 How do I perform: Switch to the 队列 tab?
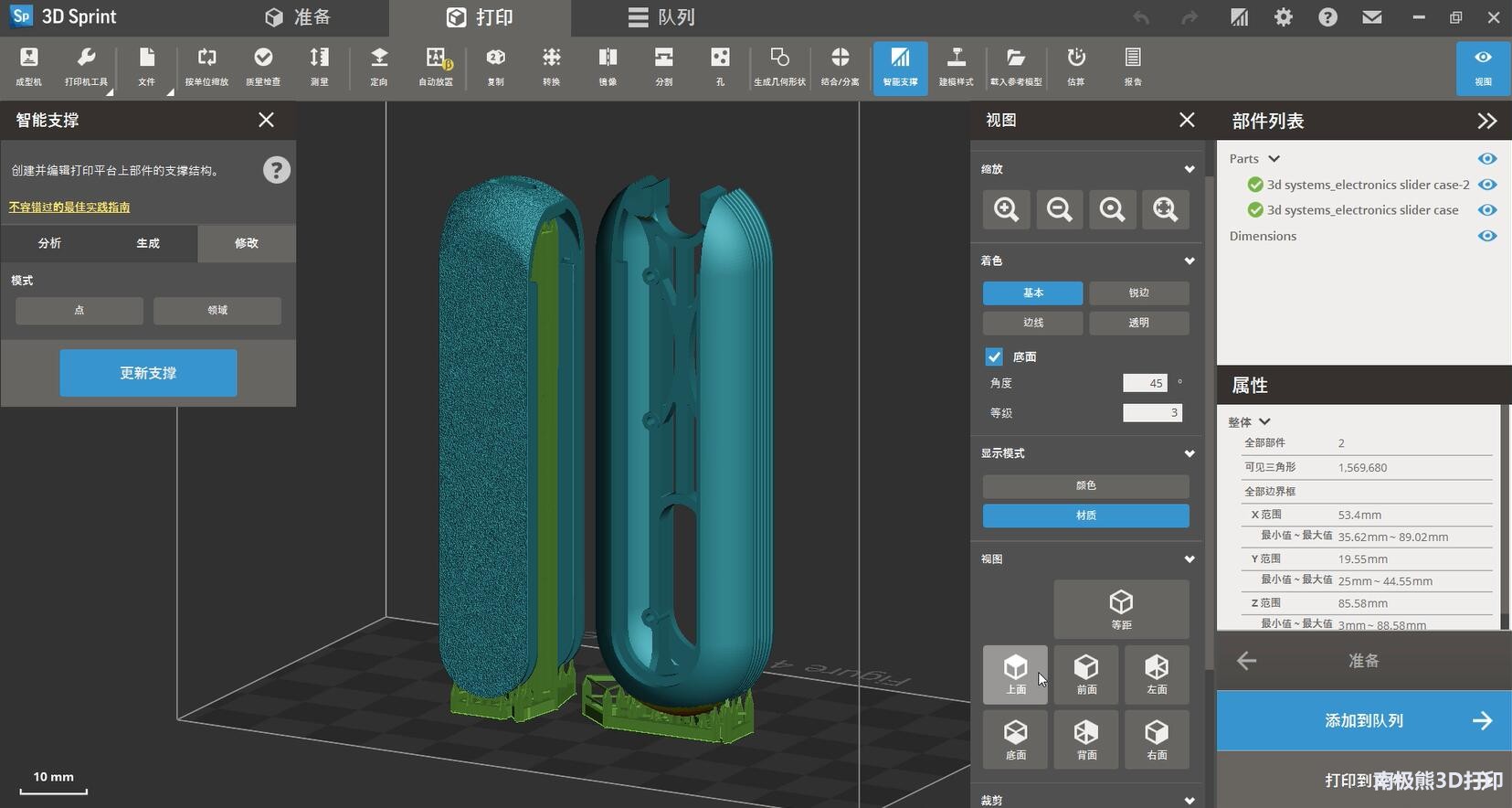(662, 17)
